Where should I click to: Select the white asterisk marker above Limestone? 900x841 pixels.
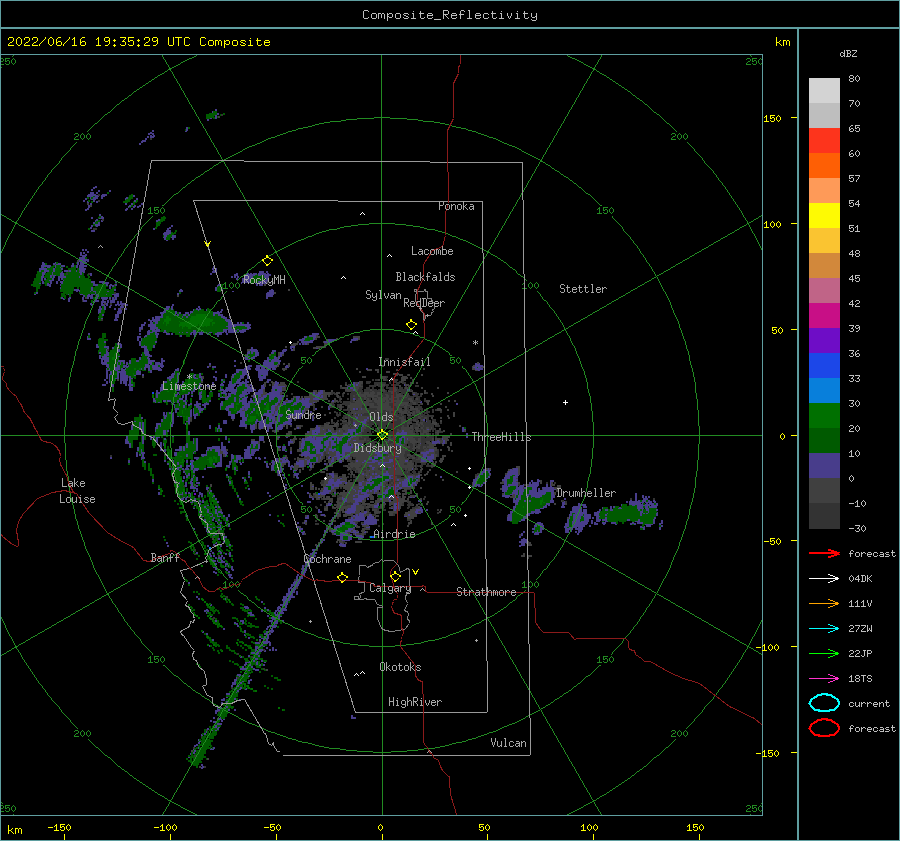coord(189,377)
